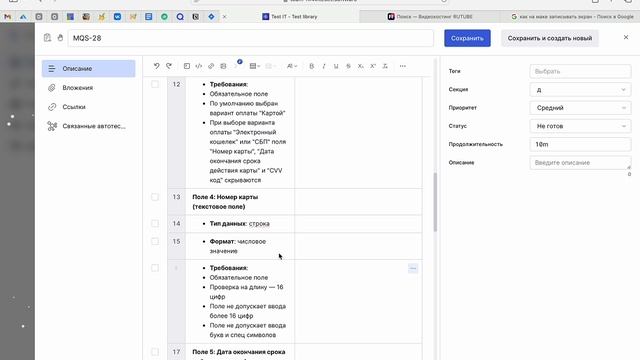640x360 pixels.
Task: Click the row number 14 cell
Action: point(176,223)
